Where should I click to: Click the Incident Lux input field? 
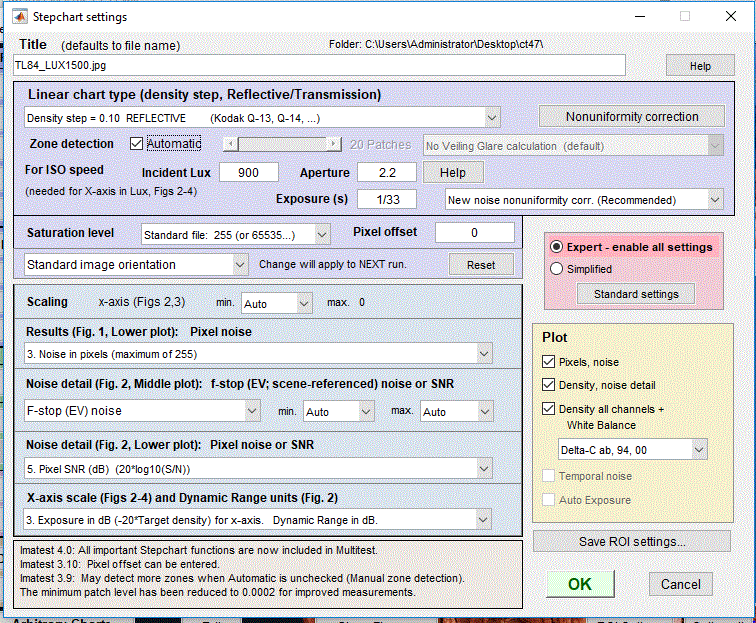249,173
